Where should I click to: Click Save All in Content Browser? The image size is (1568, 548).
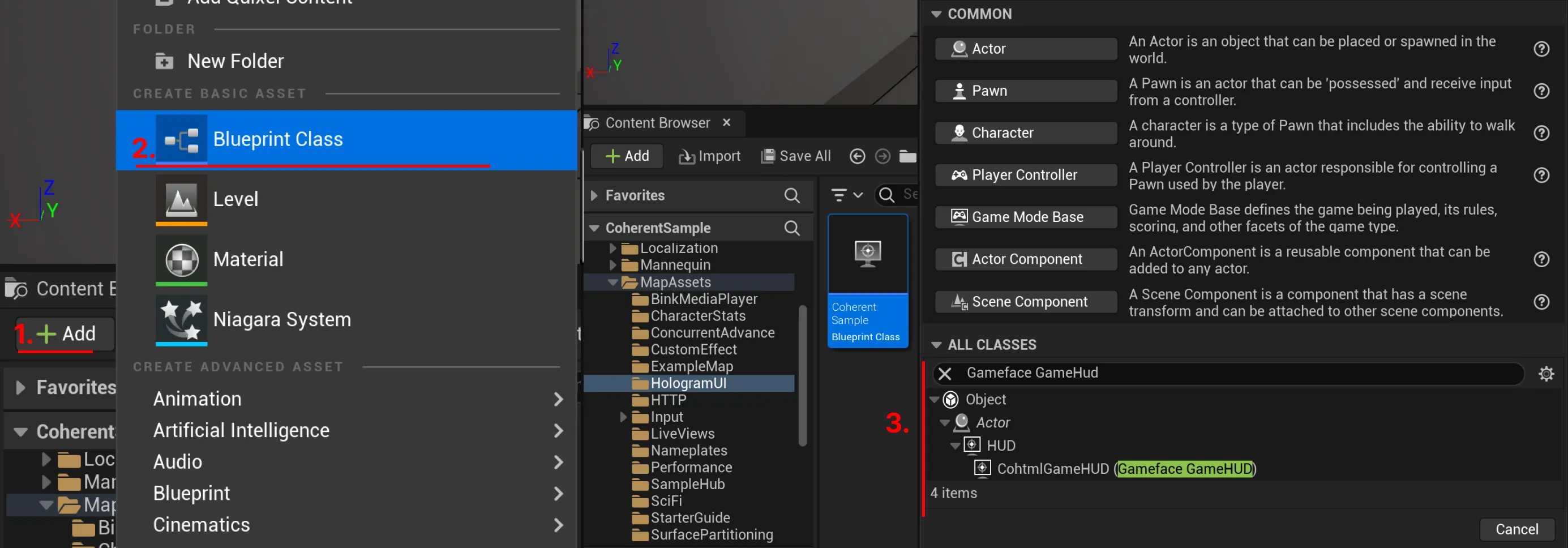(x=795, y=156)
